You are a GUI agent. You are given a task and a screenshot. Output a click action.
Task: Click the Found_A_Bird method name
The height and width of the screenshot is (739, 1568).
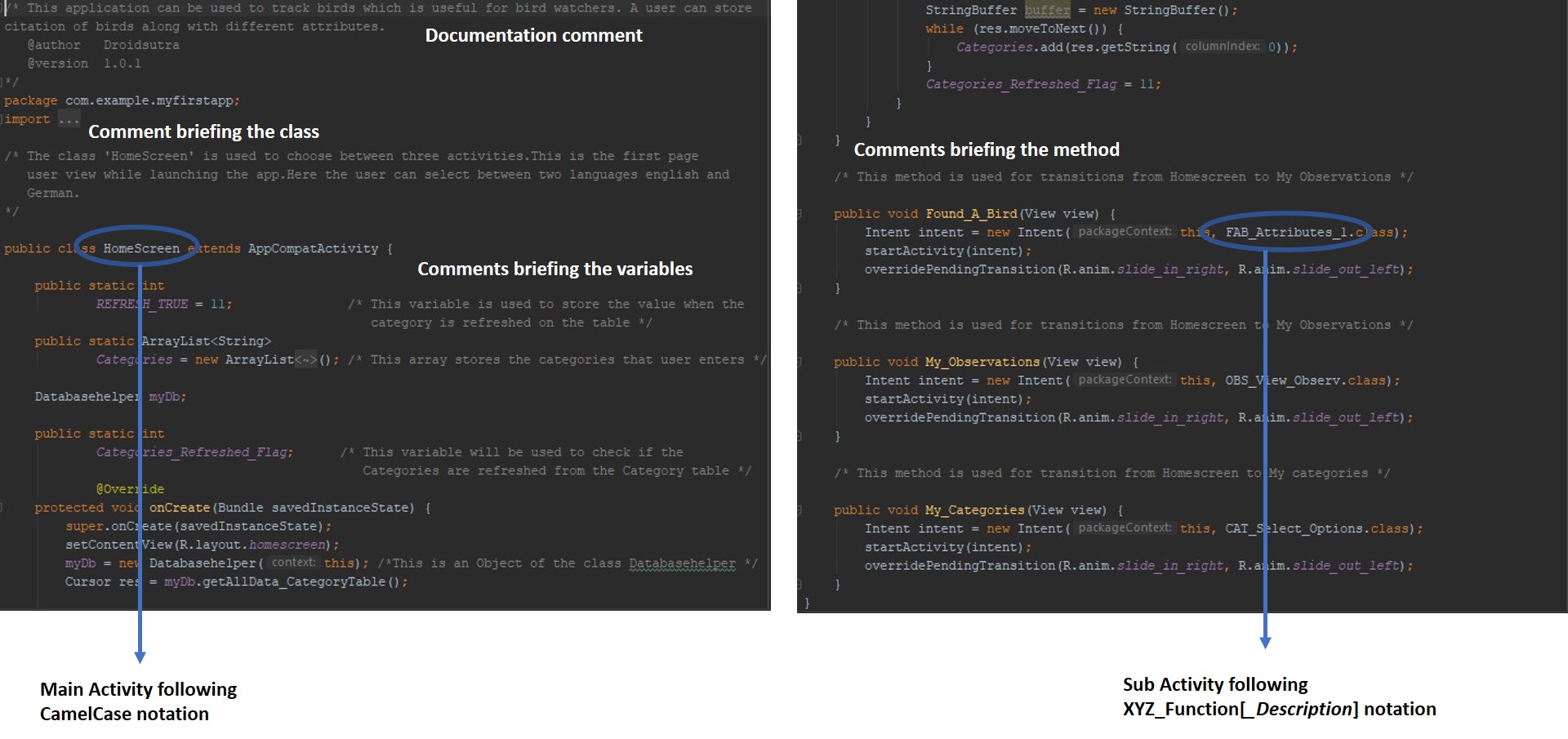click(972, 213)
